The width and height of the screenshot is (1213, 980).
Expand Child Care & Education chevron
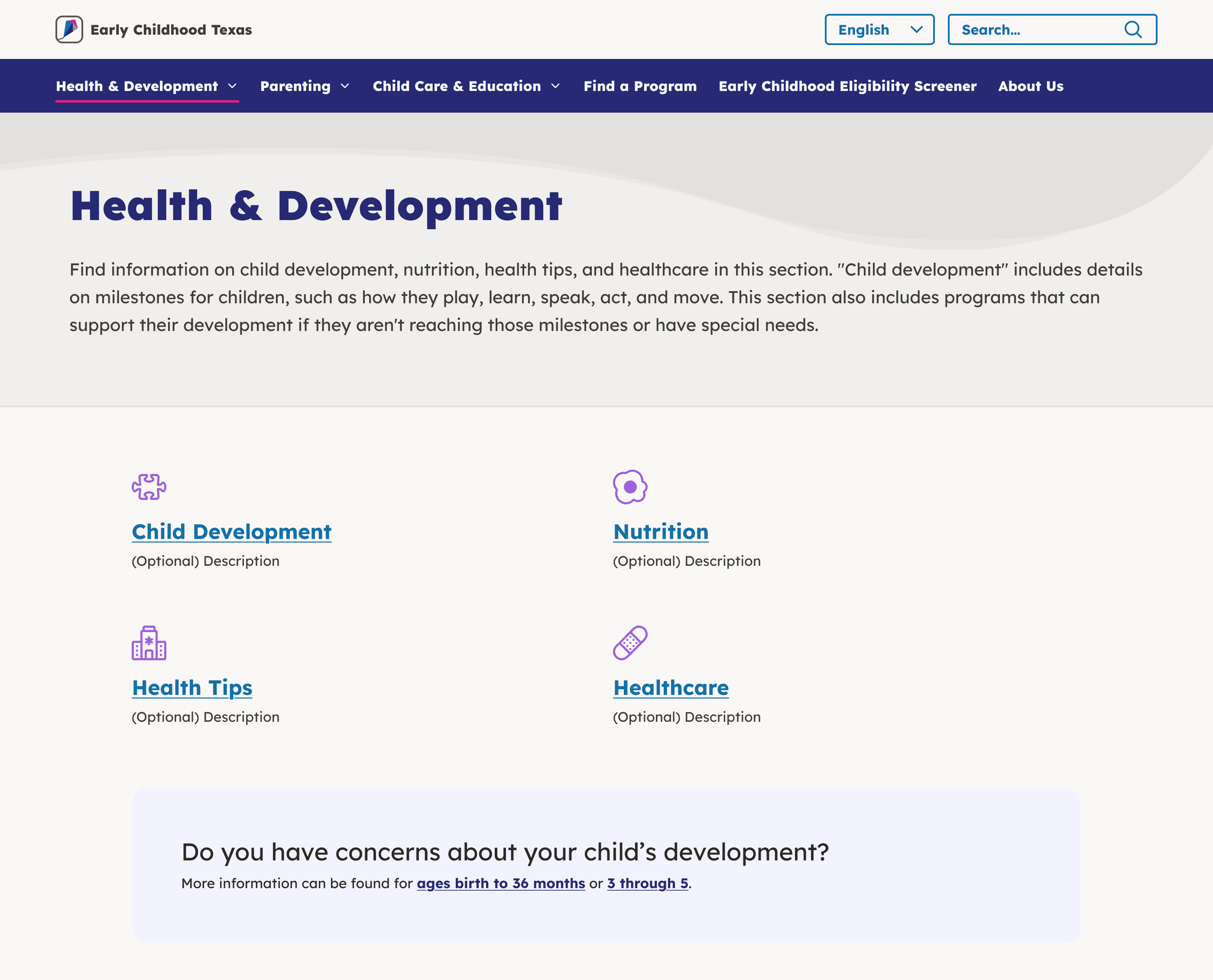click(555, 86)
